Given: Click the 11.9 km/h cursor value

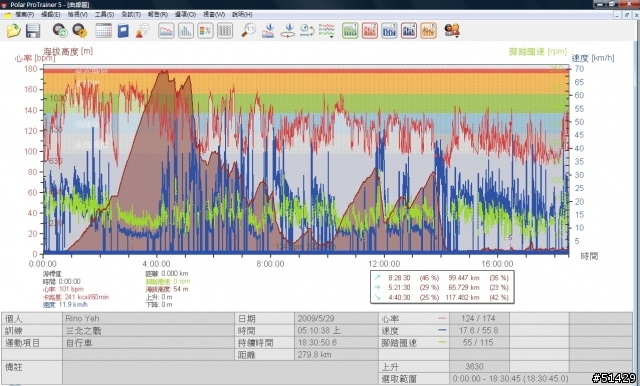Looking at the screenshot, I should (73, 304).
